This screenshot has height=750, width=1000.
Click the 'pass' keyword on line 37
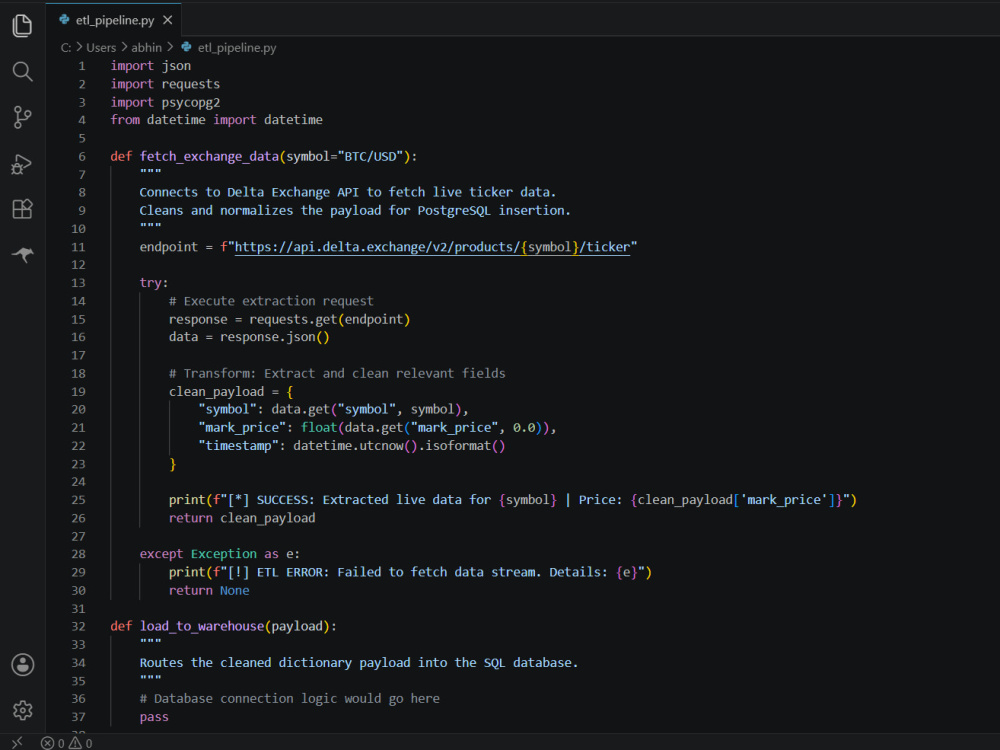pyautogui.click(x=154, y=717)
